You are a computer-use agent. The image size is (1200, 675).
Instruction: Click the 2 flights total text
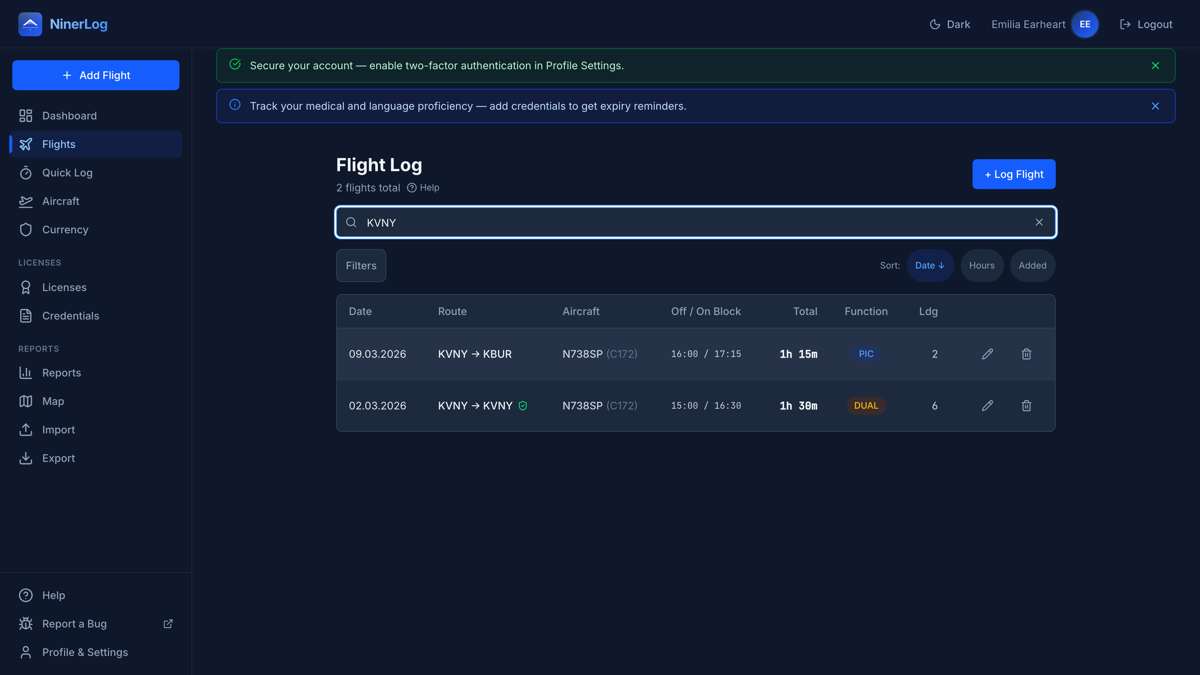tap(368, 188)
